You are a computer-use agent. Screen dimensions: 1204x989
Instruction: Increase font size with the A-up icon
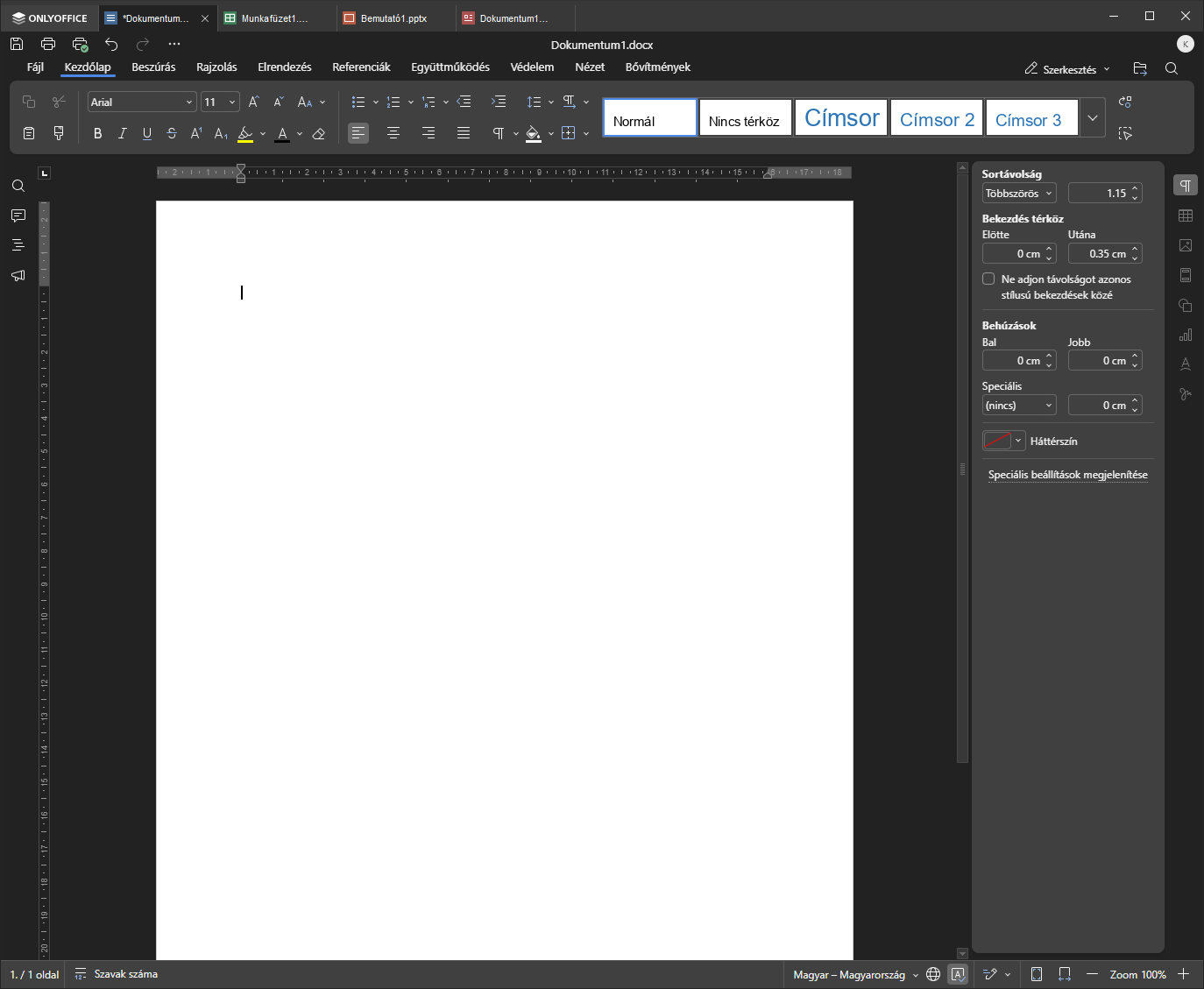point(253,102)
